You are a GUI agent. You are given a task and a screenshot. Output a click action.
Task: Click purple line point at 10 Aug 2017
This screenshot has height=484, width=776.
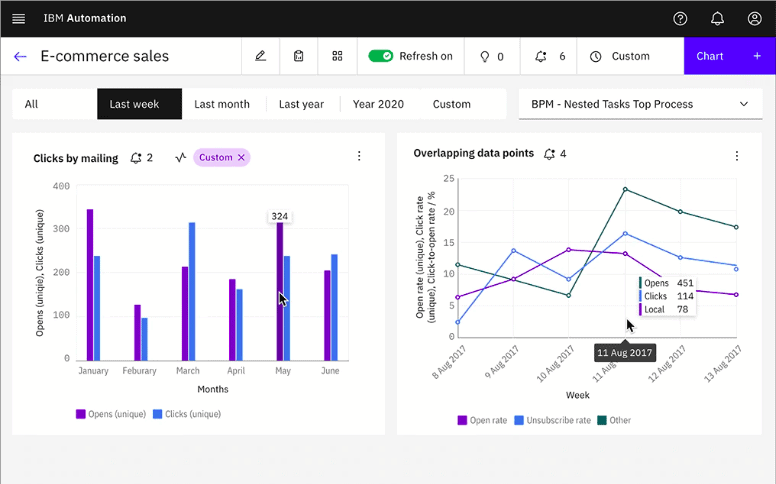pyautogui.click(x=569, y=250)
